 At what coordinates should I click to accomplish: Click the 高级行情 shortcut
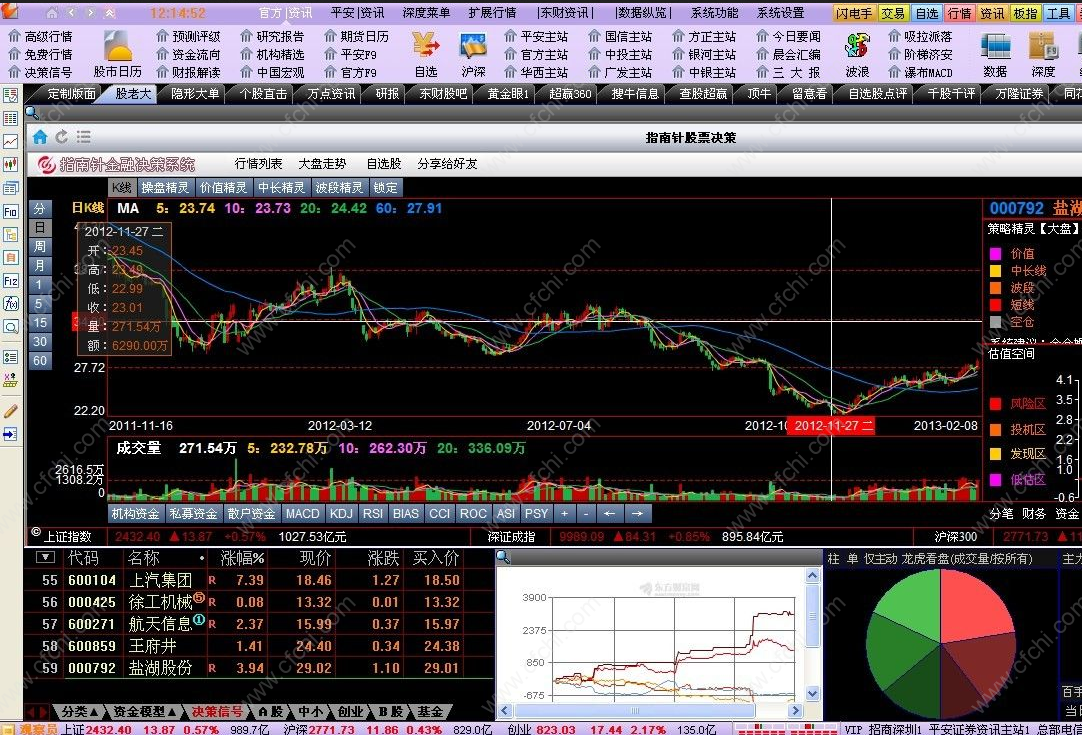pos(40,37)
